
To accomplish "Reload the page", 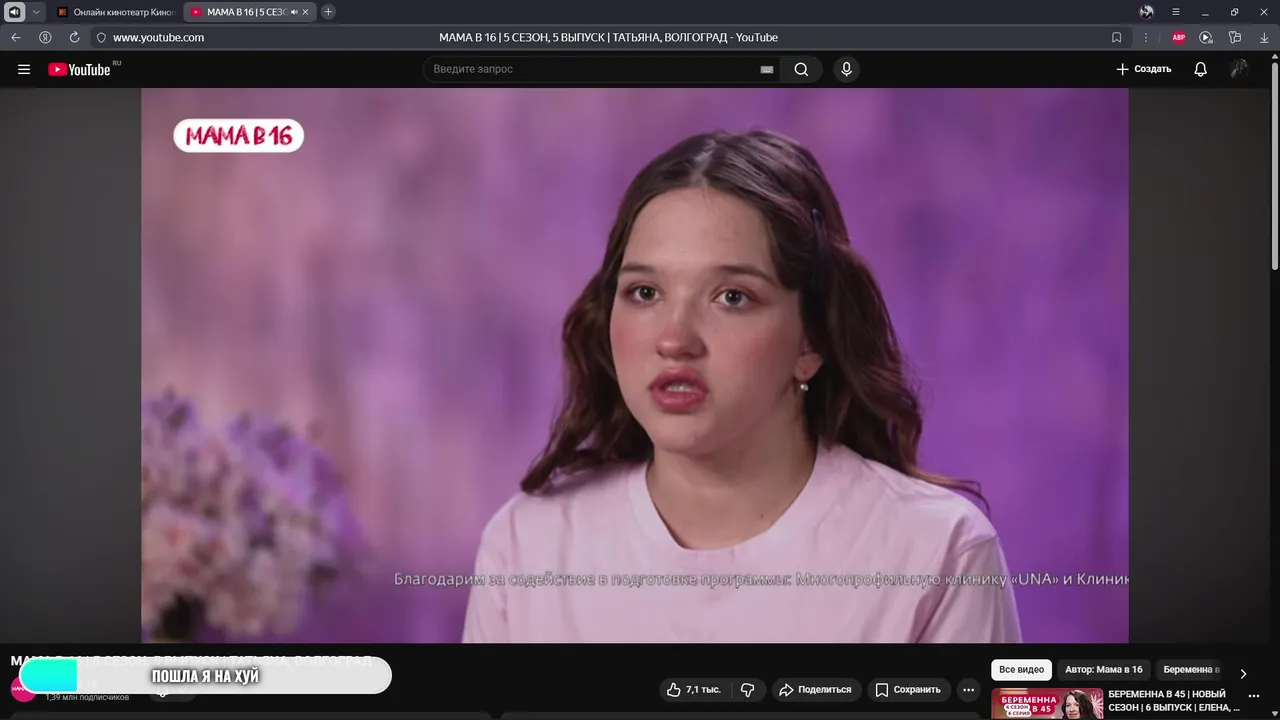I will pos(74,37).
